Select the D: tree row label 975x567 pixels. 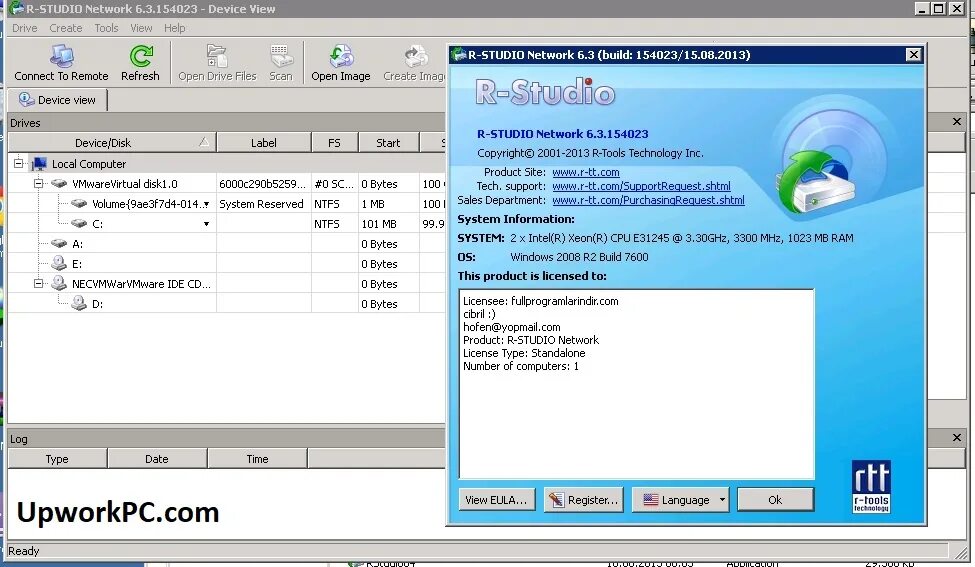(x=98, y=304)
